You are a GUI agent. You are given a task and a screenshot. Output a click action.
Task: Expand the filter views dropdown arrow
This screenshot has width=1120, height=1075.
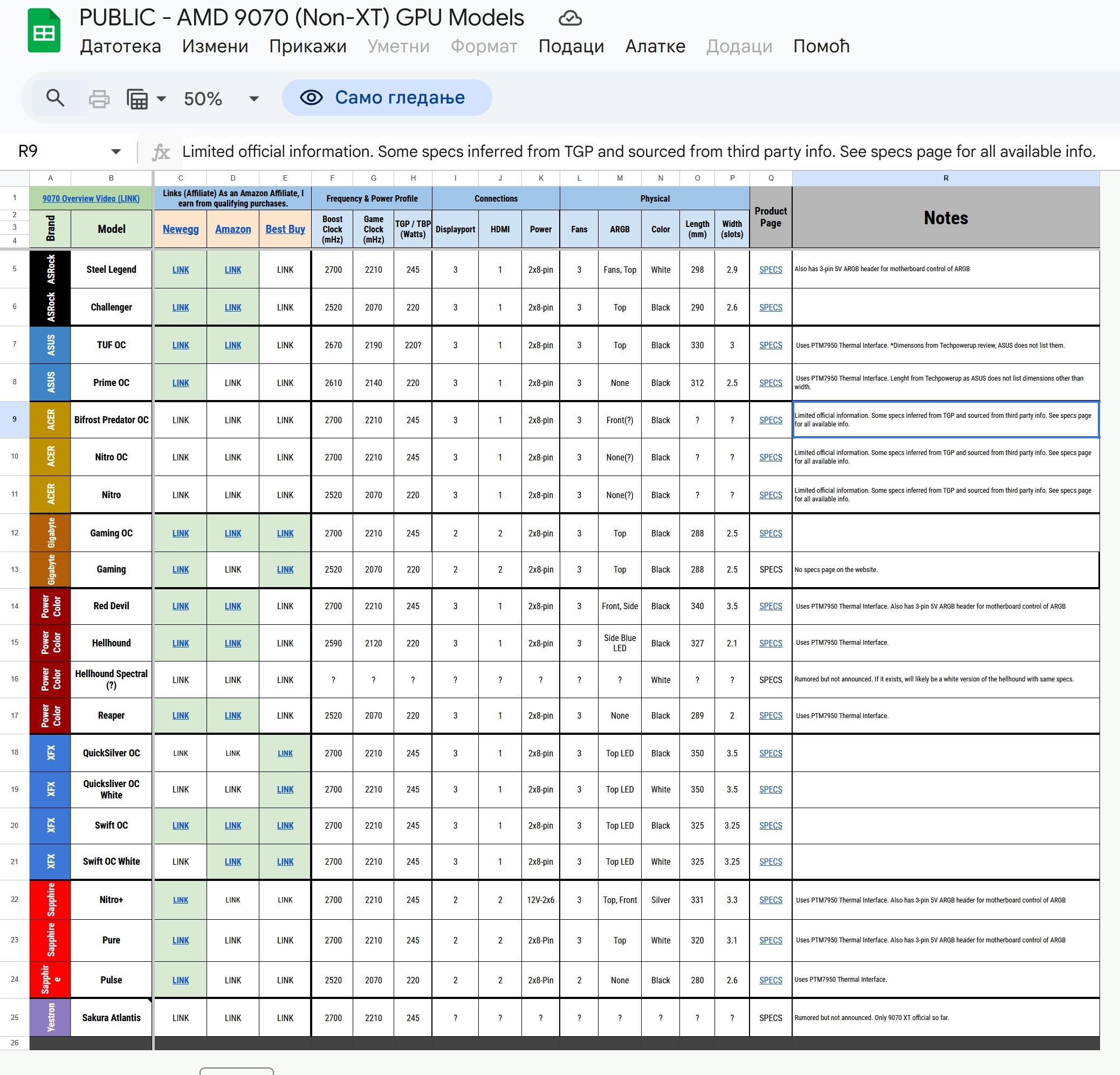pyautogui.click(x=162, y=98)
